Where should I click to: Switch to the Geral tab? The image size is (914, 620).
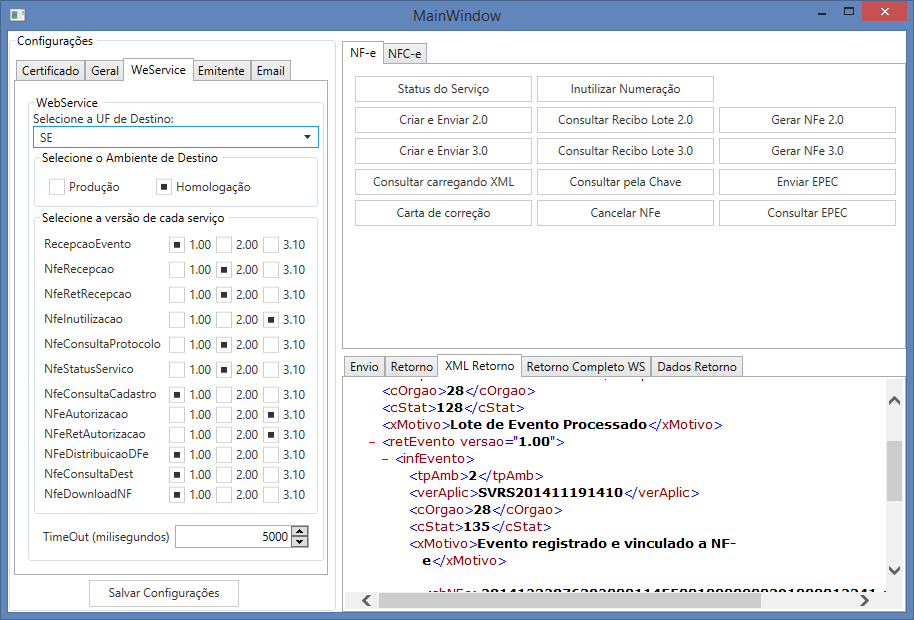105,71
